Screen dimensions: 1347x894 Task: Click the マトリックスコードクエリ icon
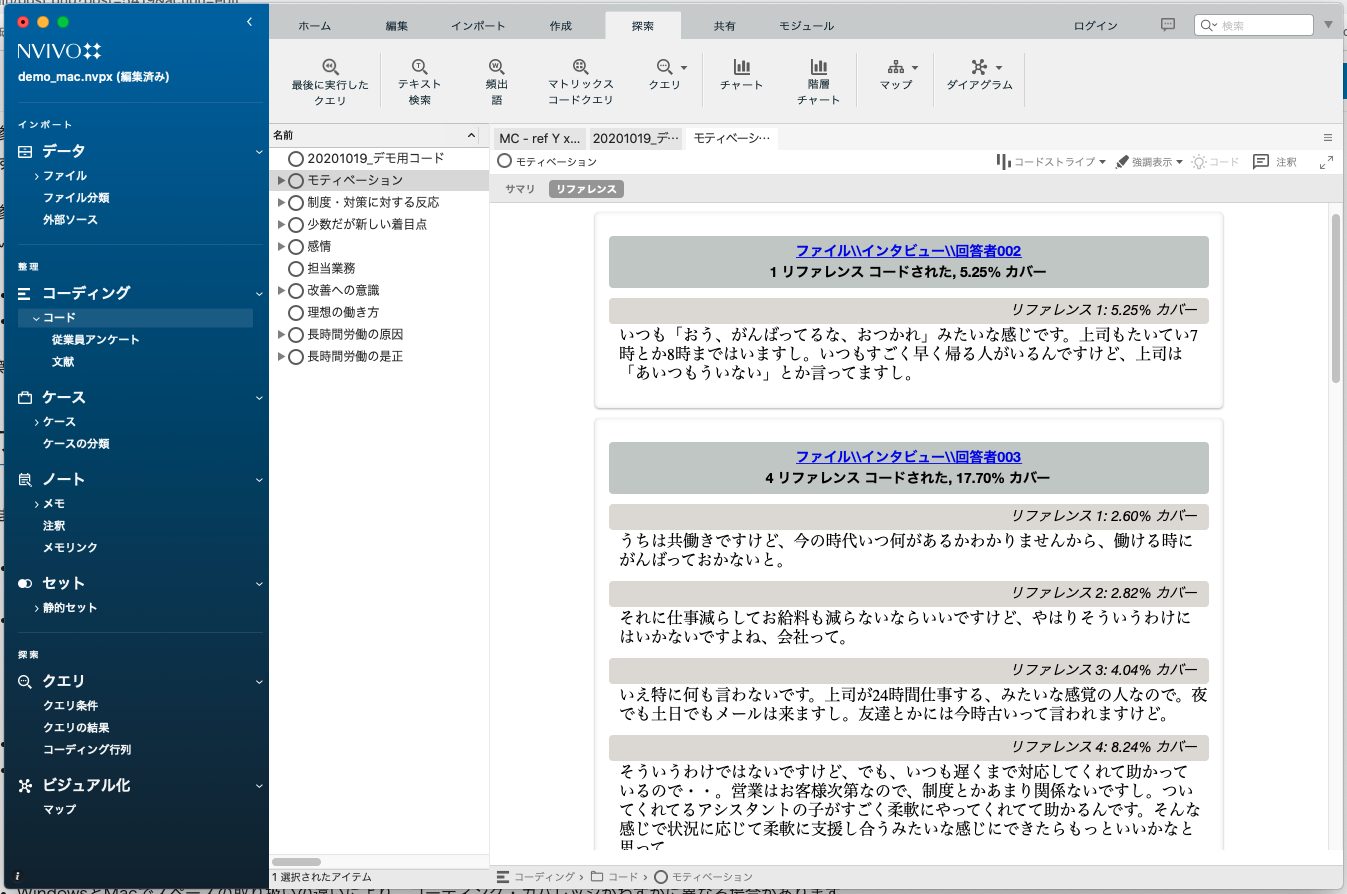coord(580,68)
